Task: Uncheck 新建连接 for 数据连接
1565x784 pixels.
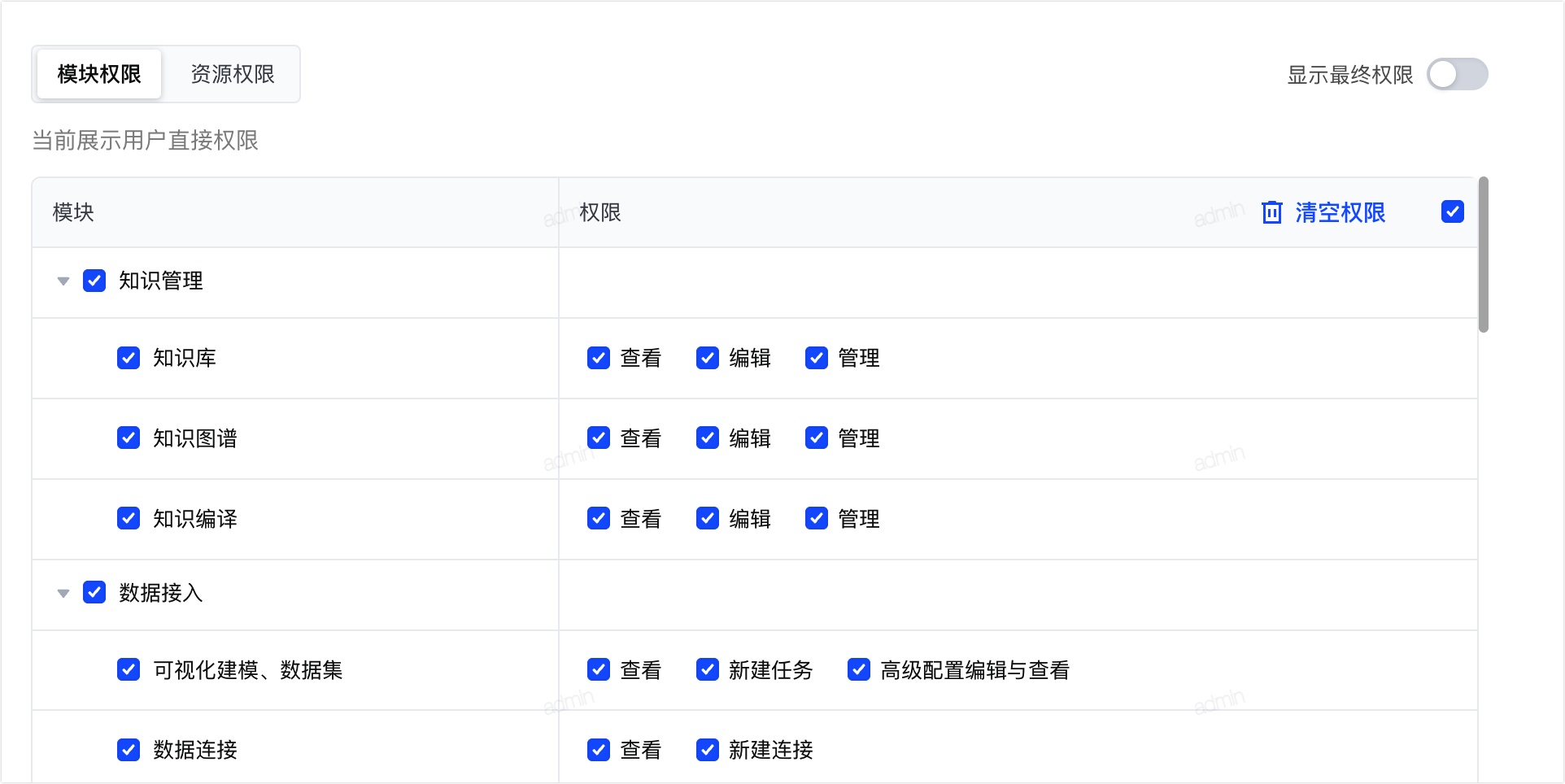Action: 708,750
